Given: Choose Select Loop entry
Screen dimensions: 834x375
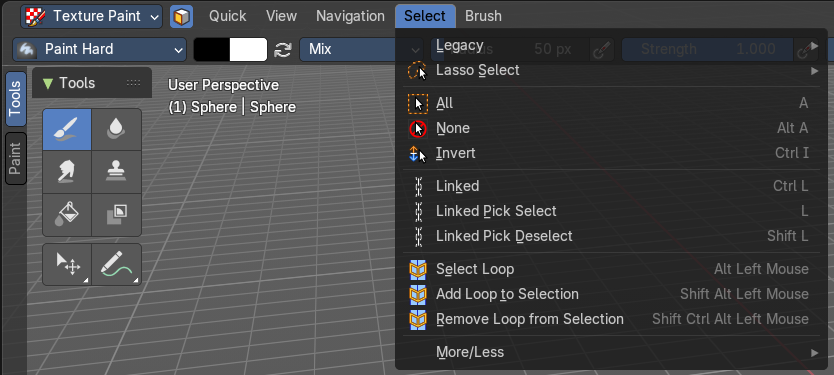Looking at the screenshot, I should pos(612,269).
